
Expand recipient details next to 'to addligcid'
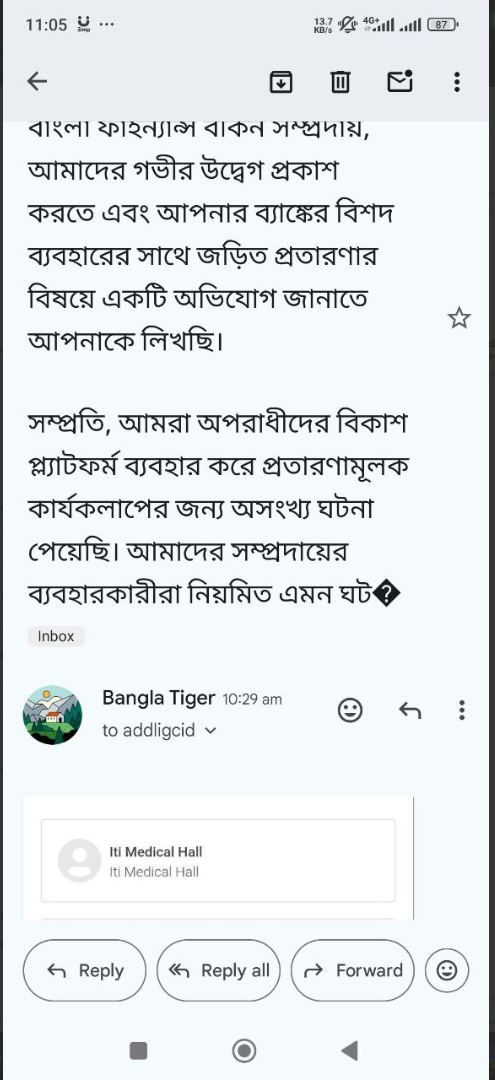[x=211, y=731]
